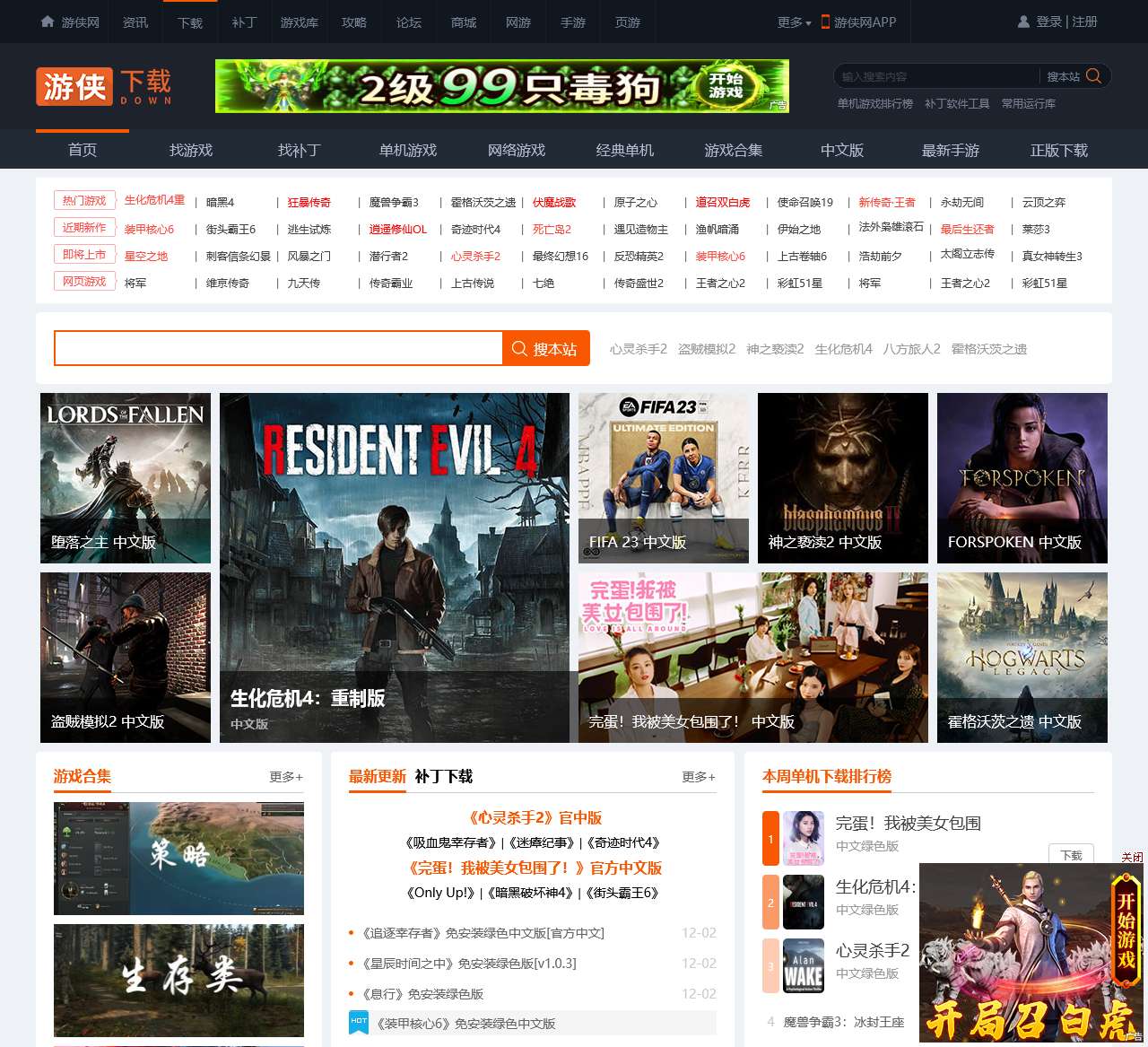The height and width of the screenshot is (1047, 1148).
Task: Select the 首页 navigation tab
Action: [x=83, y=150]
